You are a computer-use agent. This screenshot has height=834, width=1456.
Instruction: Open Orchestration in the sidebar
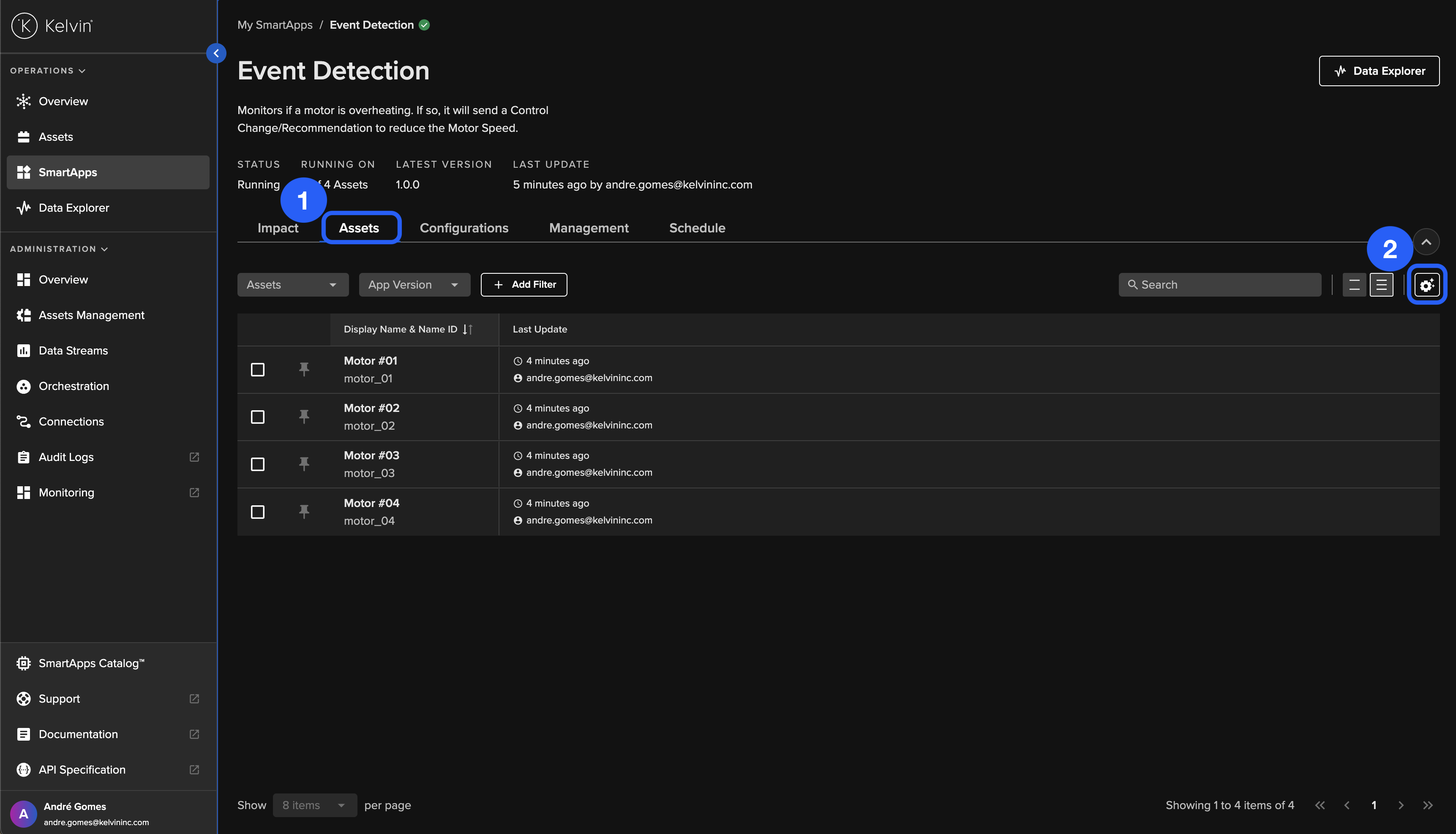(x=74, y=386)
